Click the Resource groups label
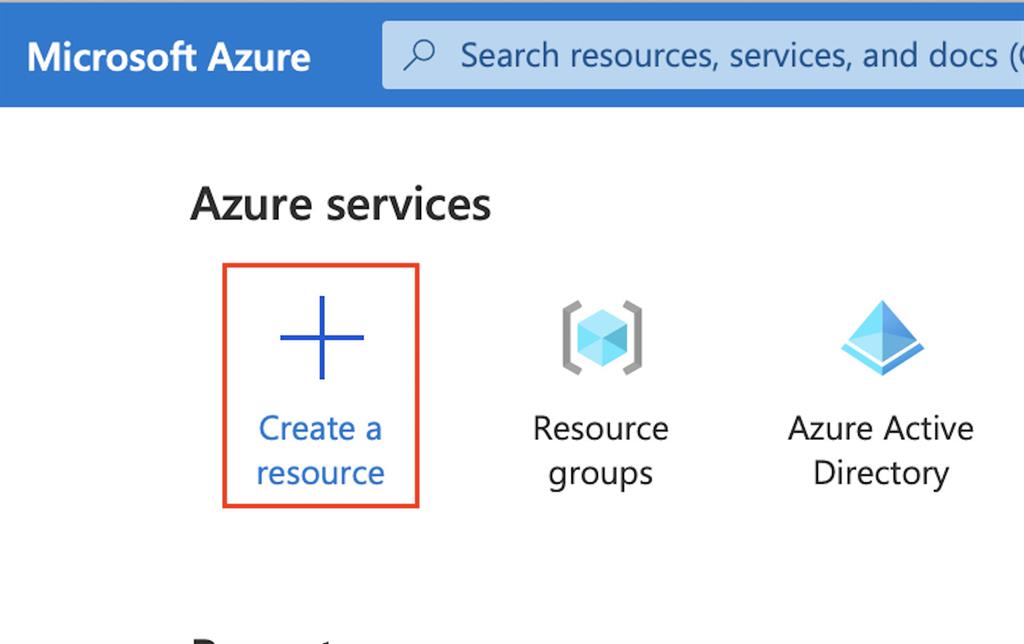 [x=601, y=451]
